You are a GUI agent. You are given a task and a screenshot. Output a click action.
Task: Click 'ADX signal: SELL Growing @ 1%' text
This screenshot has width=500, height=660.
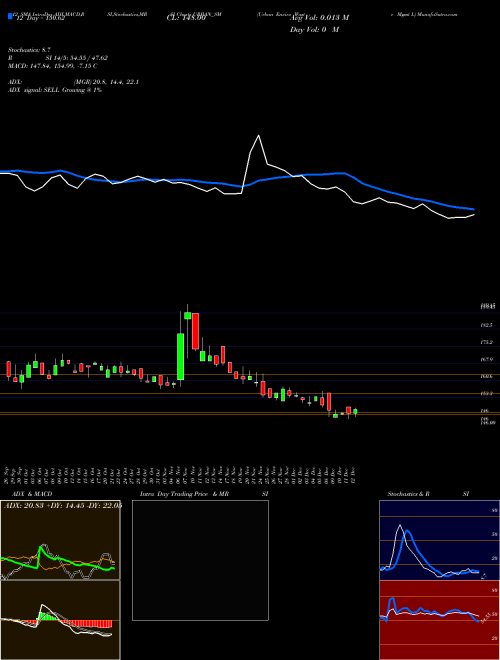coord(55,90)
